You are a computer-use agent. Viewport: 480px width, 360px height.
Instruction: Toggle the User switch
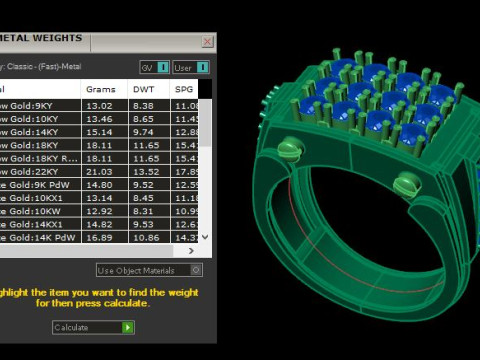pyautogui.click(x=191, y=67)
